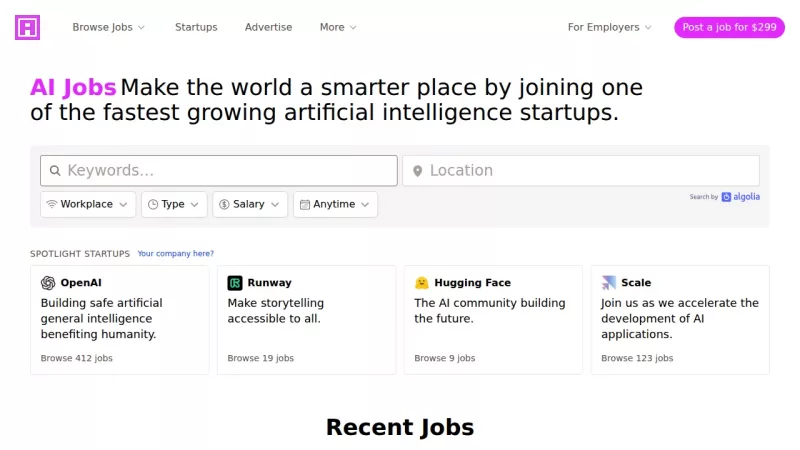Click Browse 19 jobs for Runway
Viewport: 800px width, 450px height.
[x=261, y=358]
